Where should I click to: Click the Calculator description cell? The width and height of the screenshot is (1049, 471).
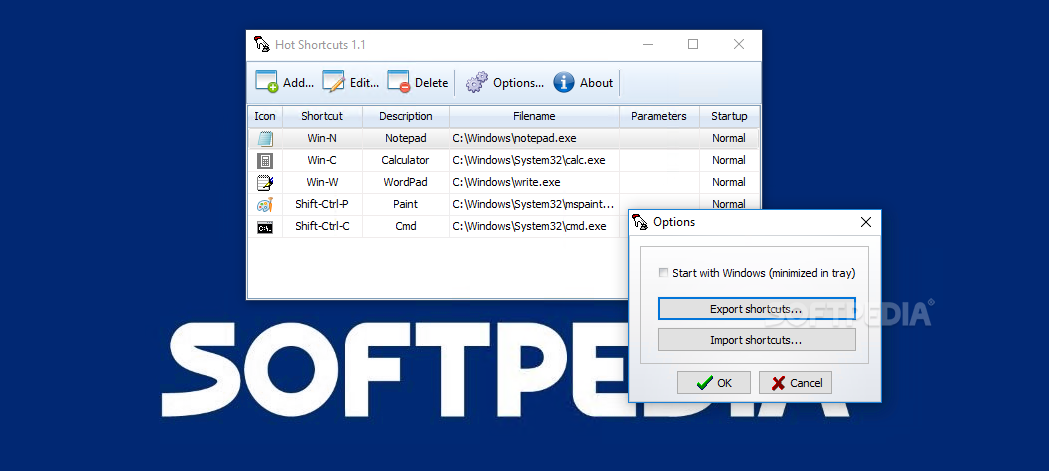(406, 161)
